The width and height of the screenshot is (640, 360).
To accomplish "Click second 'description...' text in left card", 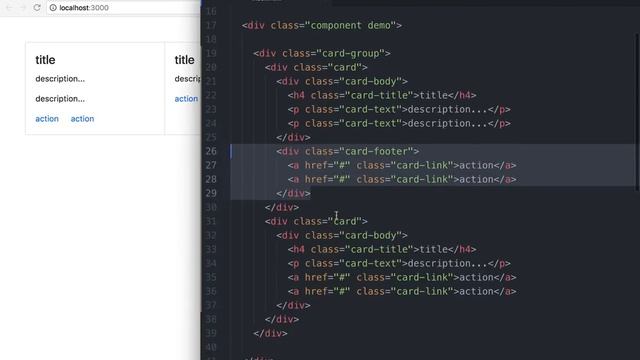I will pos(60,99).
